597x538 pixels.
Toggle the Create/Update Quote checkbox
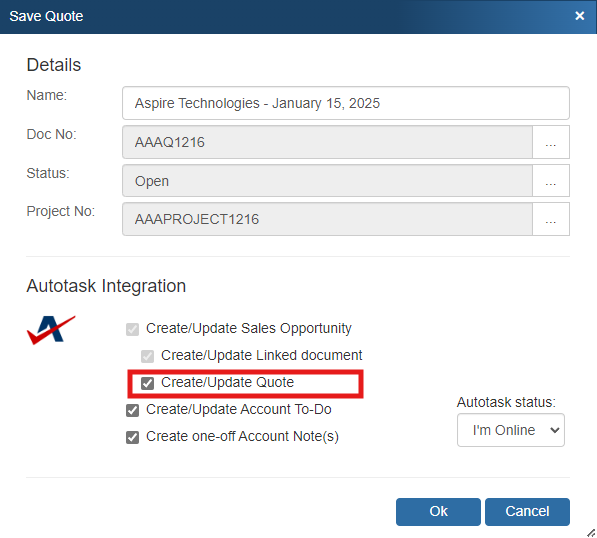147,383
